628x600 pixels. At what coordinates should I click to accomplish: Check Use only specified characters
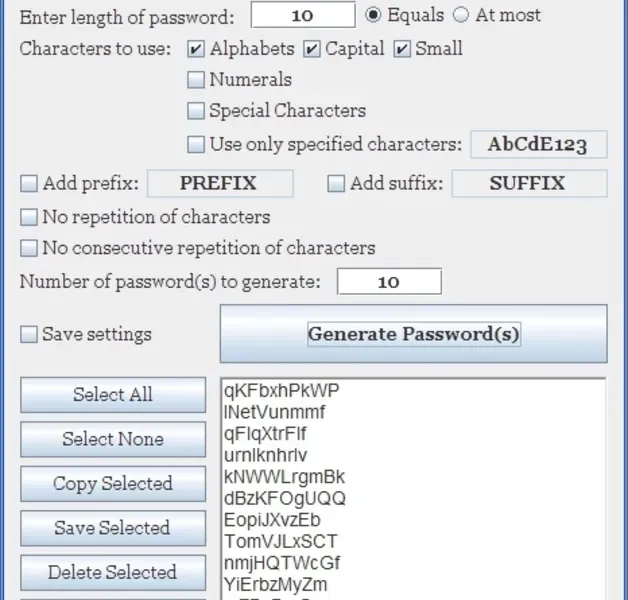[x=195, y=144]
